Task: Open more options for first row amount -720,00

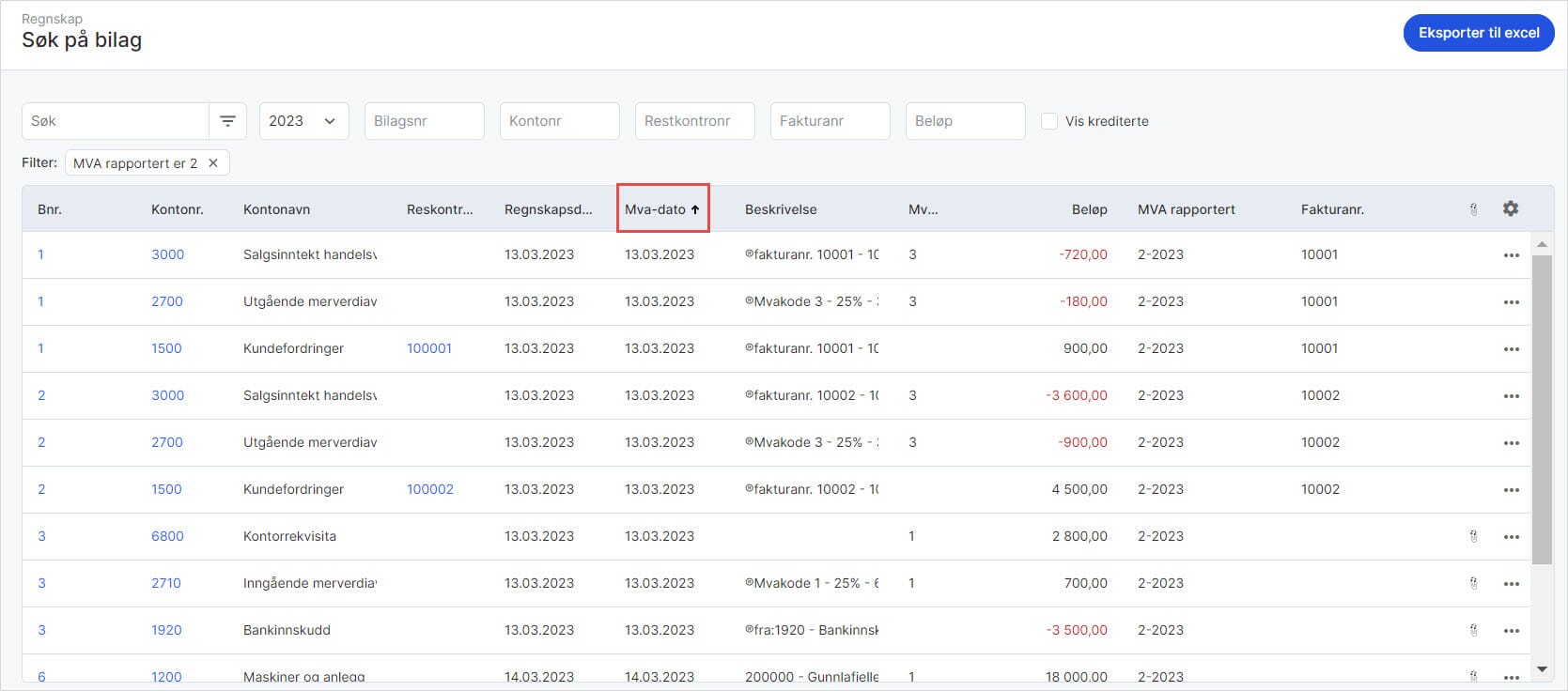Action: coord(1511,255)
